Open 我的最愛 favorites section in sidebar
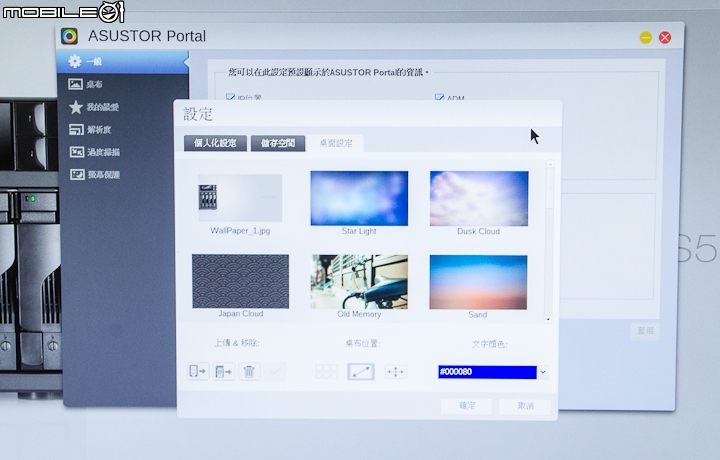The width and height of the screenshot is (720, 460). (x=123, y=107)
